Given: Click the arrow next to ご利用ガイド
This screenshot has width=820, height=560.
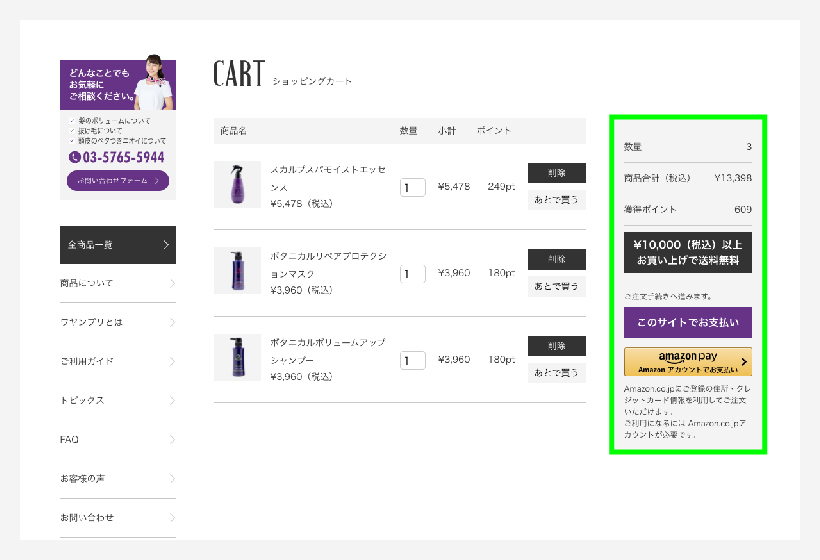Looking at the screenshot, I should pos(172,362).
